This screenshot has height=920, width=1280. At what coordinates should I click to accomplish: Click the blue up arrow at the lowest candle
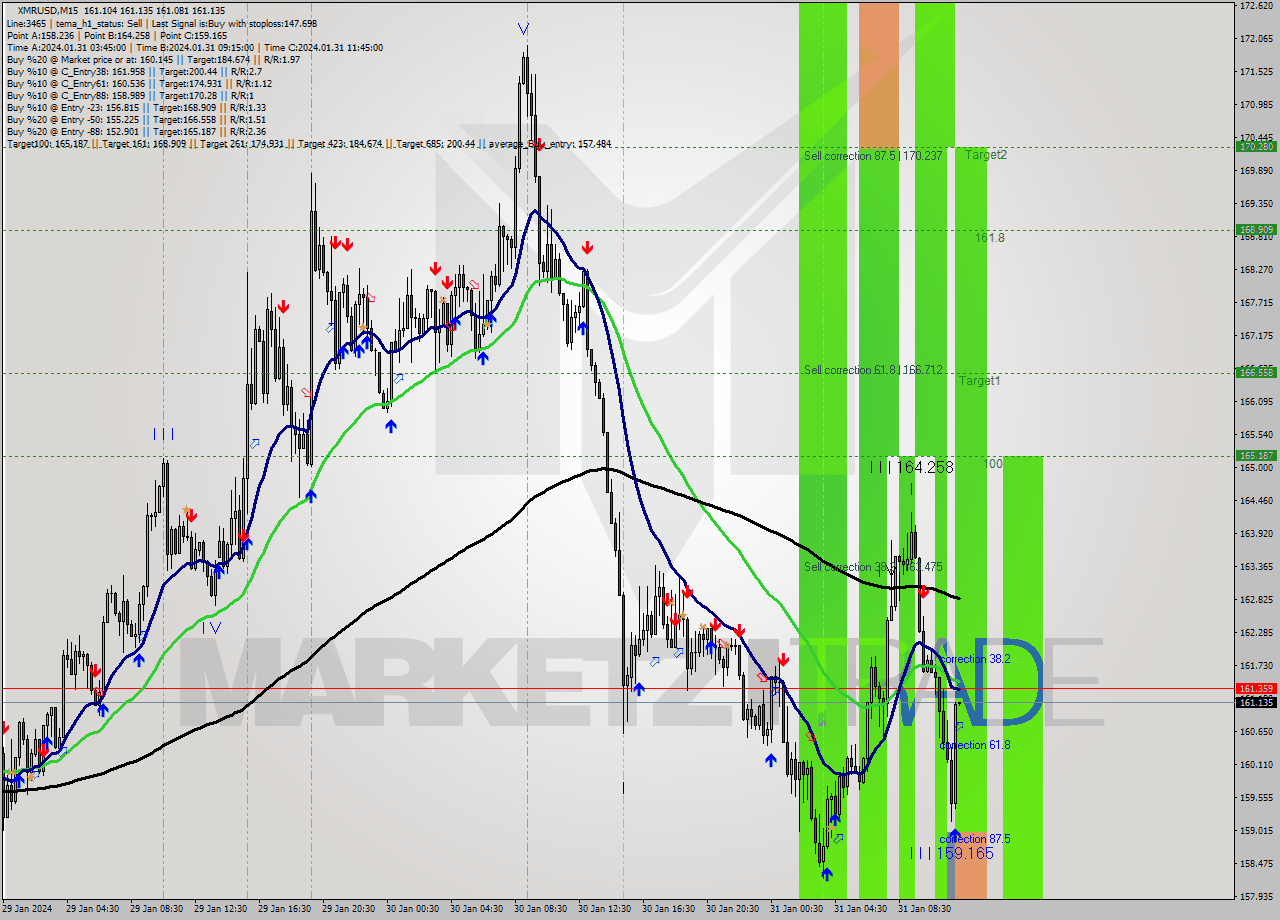click(x=826, y=874)
